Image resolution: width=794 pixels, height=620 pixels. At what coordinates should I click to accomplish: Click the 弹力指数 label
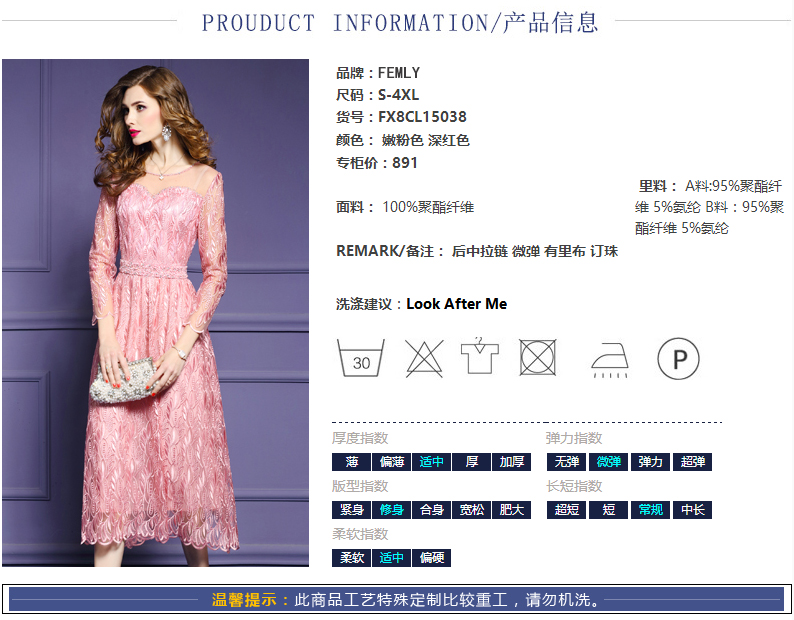[x=574, y=438]
